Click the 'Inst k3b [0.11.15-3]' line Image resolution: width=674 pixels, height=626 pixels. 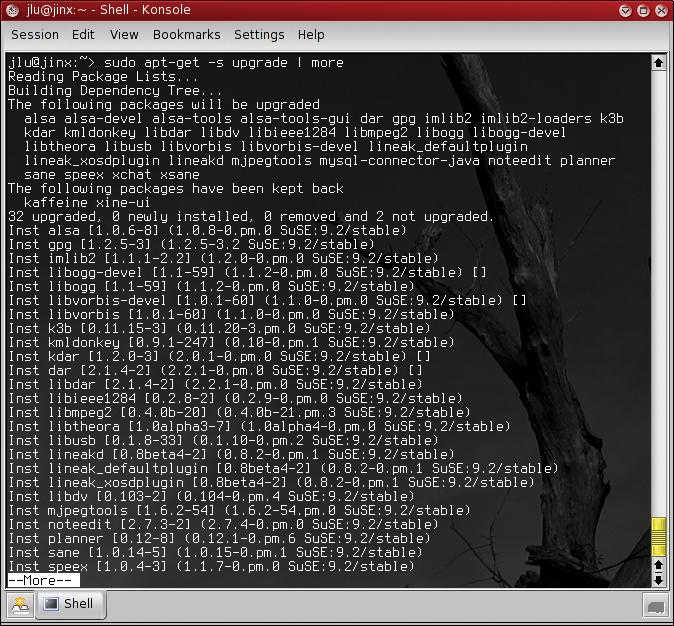tap(219, 328)
